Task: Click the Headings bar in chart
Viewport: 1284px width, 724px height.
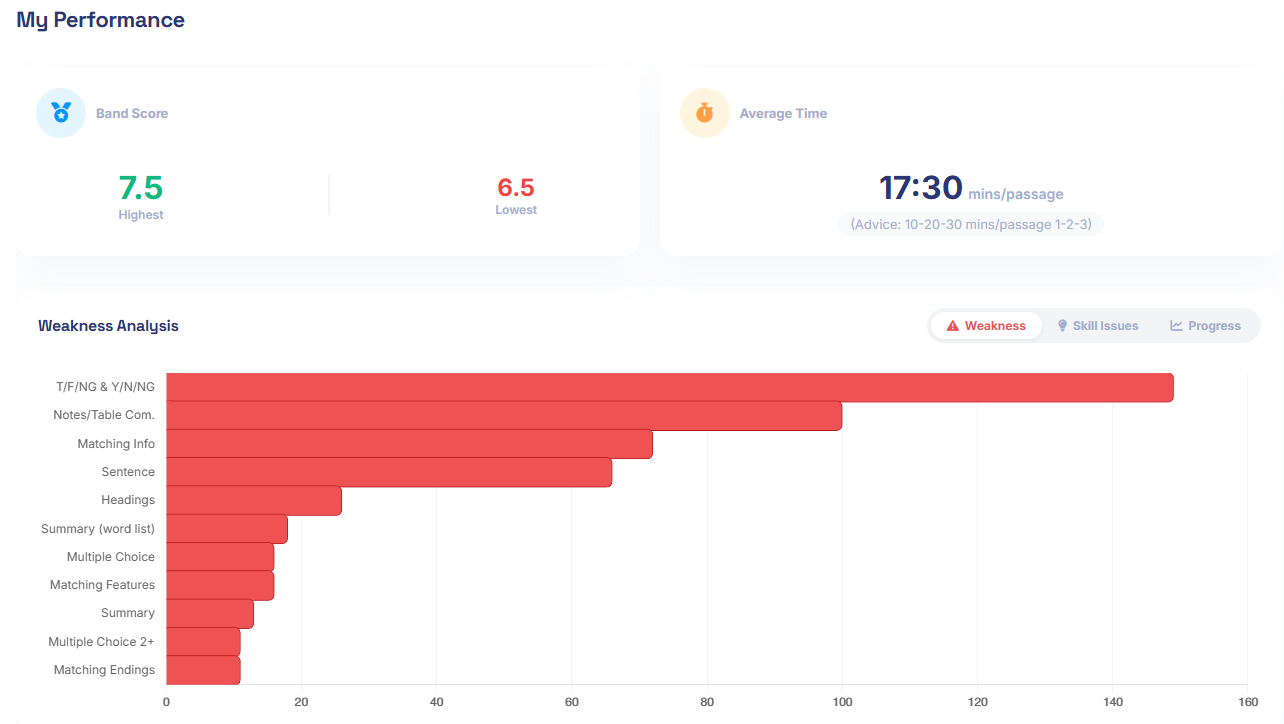Action: pos(254,500)
